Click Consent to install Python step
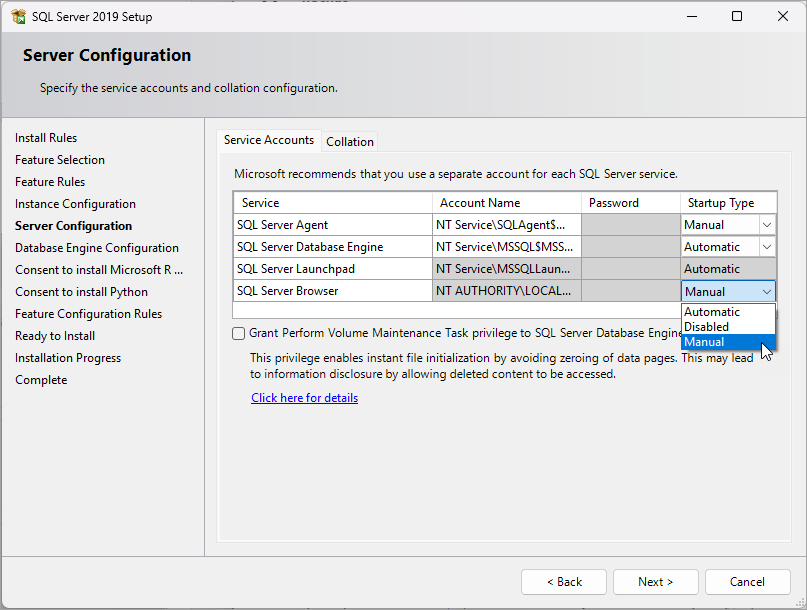807x610 pixels. (81, 292)
